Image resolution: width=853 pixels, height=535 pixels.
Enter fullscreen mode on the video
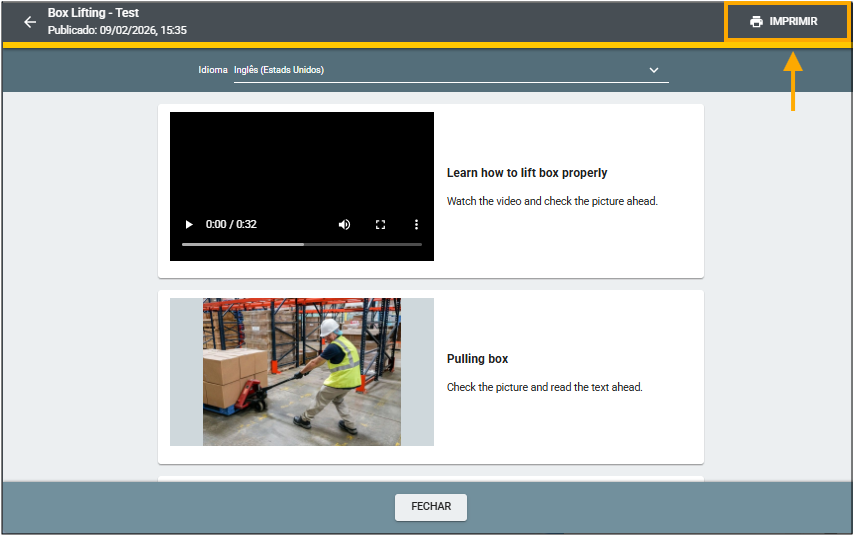point(380,224)
